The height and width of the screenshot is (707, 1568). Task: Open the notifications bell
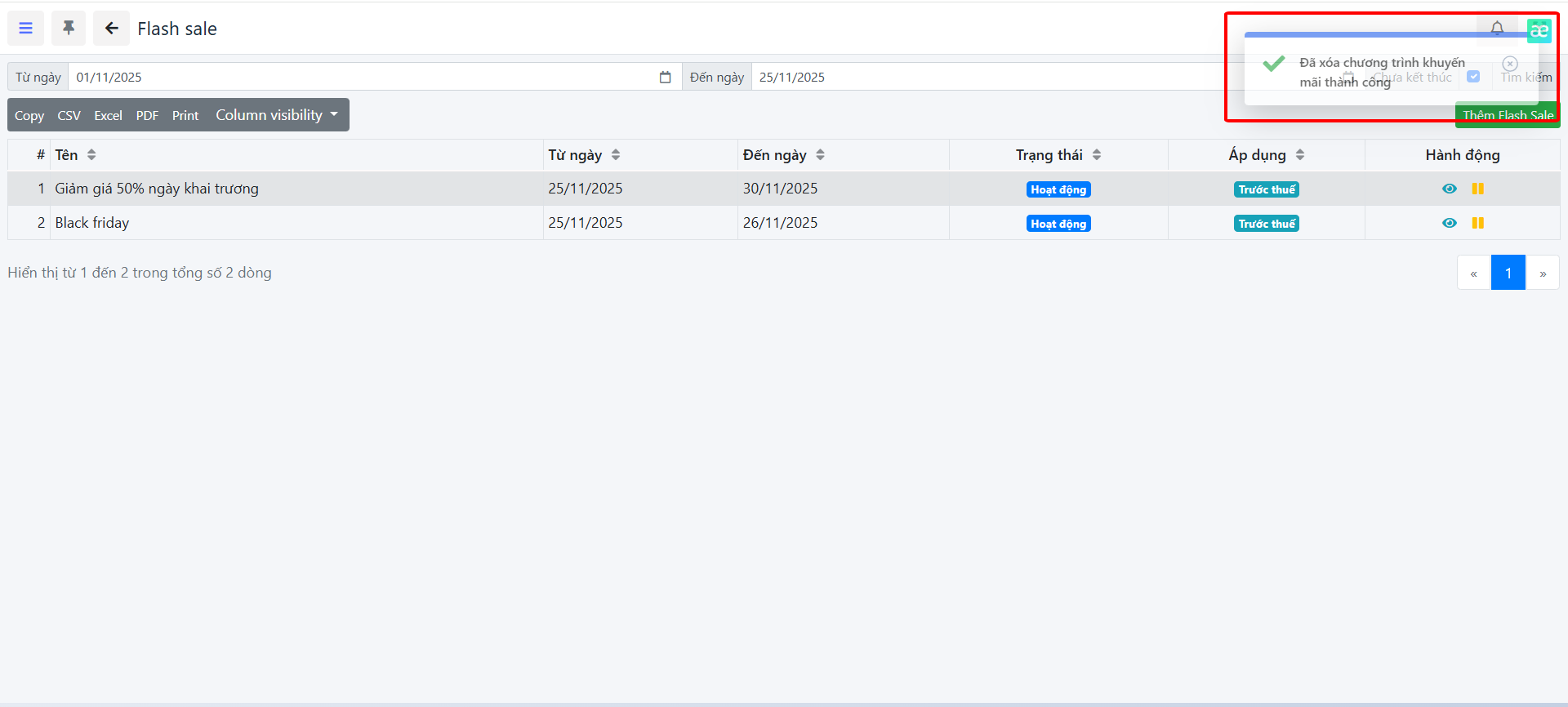point(1497,28)
